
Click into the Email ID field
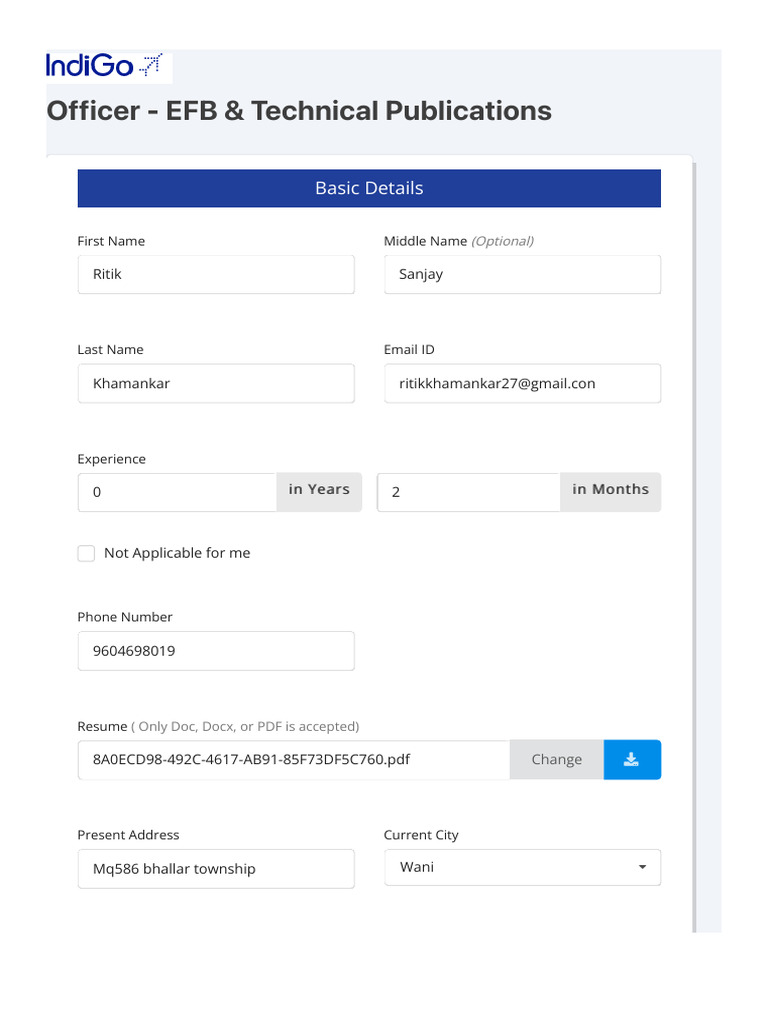(522, 383)
